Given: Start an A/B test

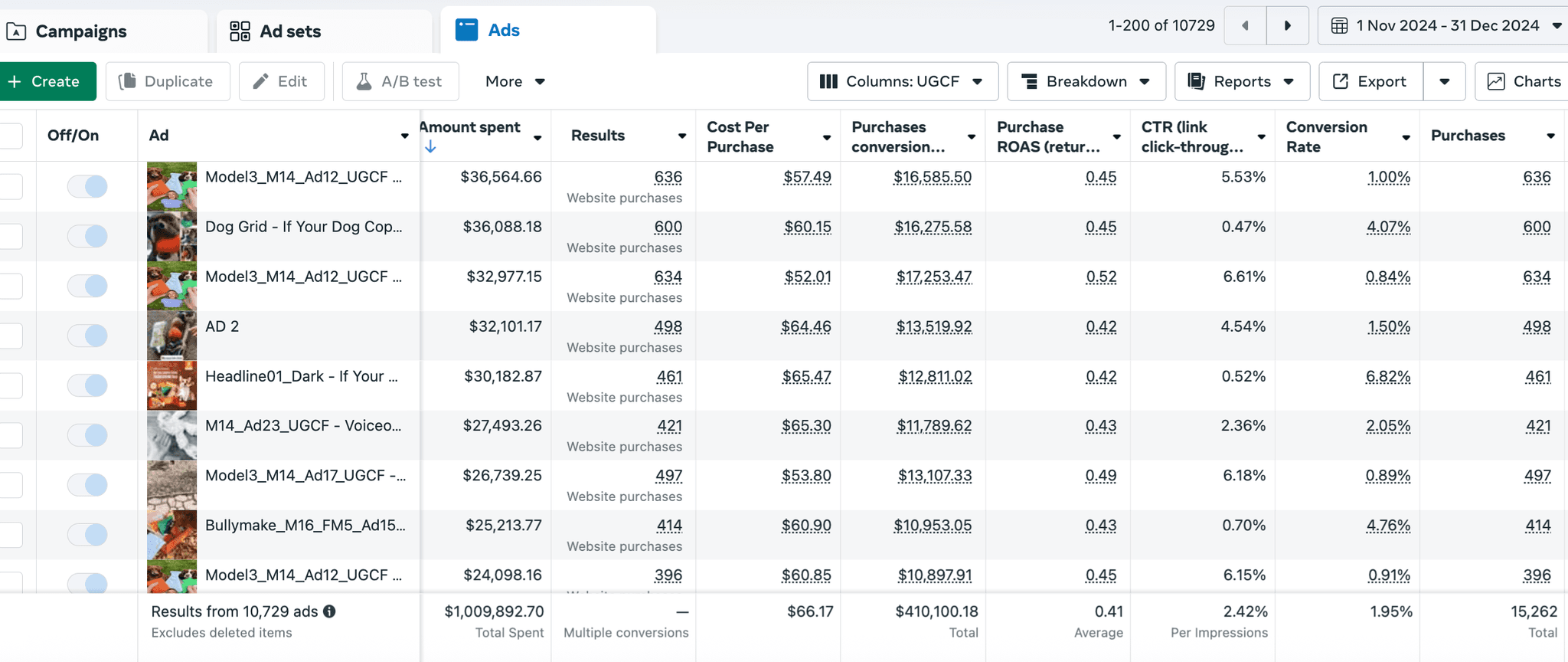Looking at the screenshot, I should (x=400, y=81).
